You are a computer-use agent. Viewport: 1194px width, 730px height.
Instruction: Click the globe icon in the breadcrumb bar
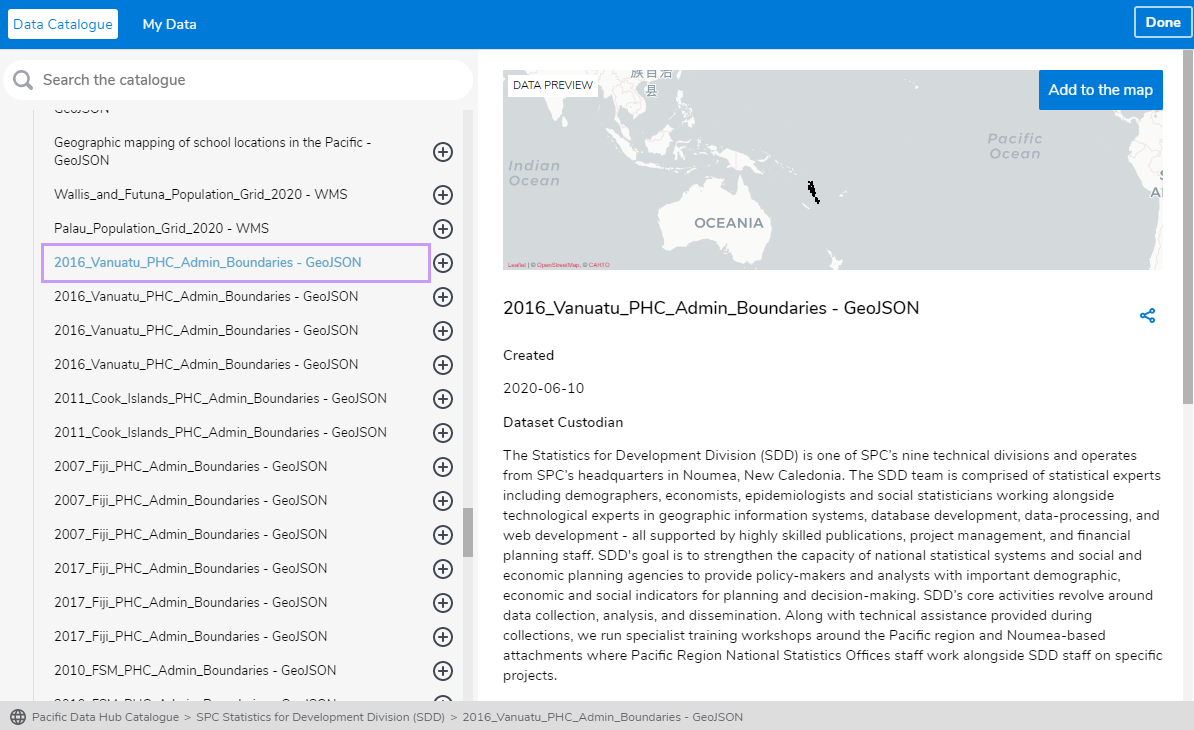pyautogui.click(x=18, y=717)
